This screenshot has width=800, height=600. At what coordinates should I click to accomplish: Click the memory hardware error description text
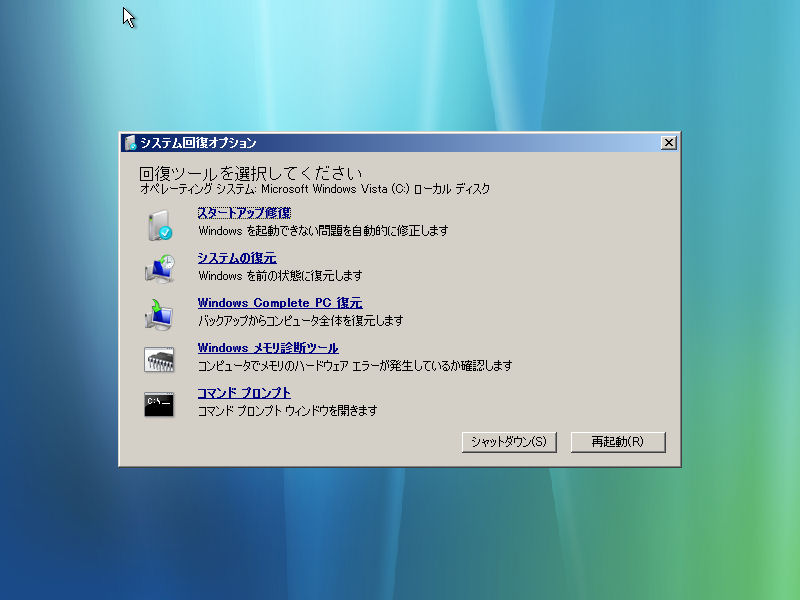point(355,365)
